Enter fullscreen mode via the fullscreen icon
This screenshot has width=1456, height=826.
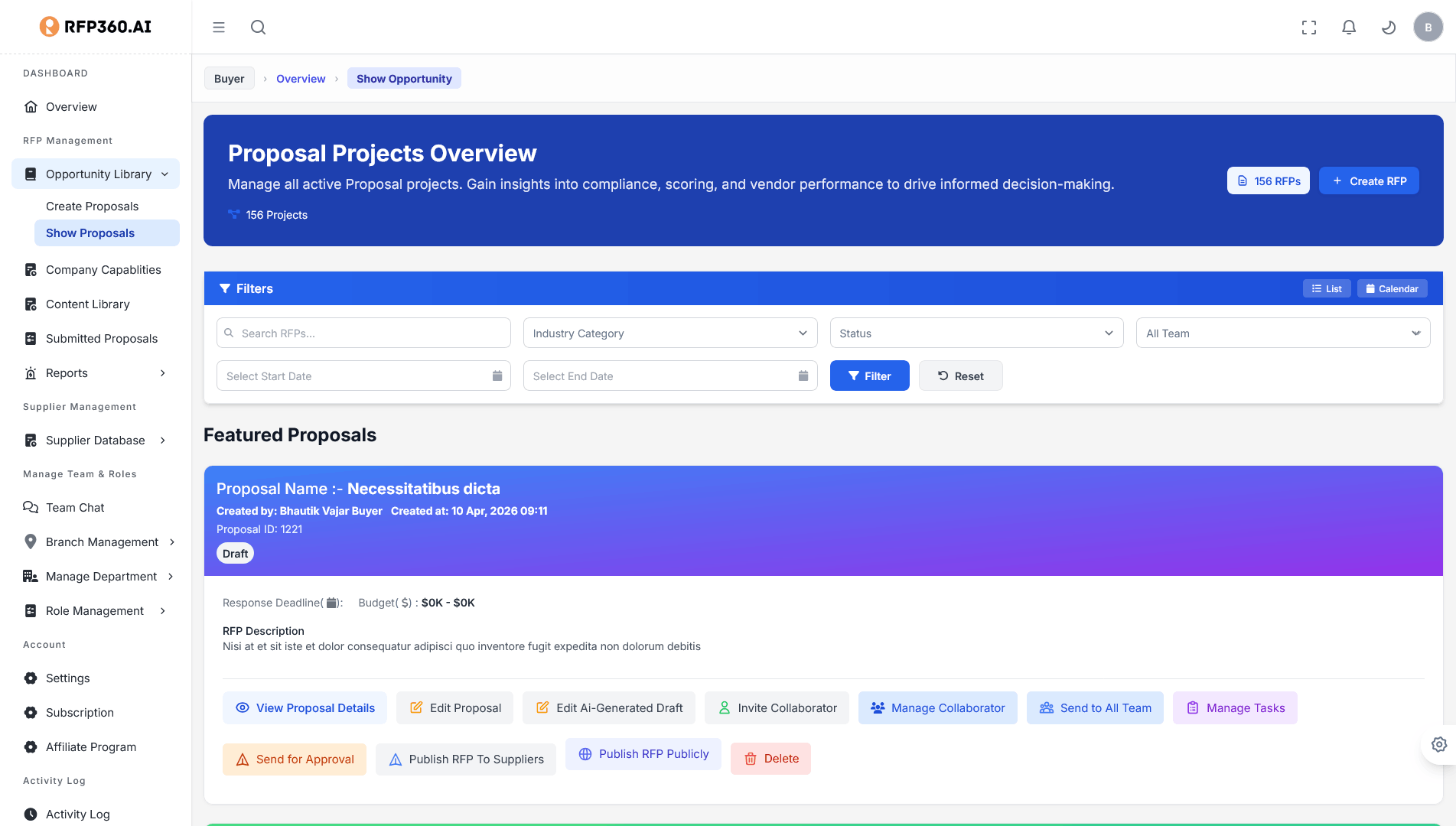point(1309,28)
